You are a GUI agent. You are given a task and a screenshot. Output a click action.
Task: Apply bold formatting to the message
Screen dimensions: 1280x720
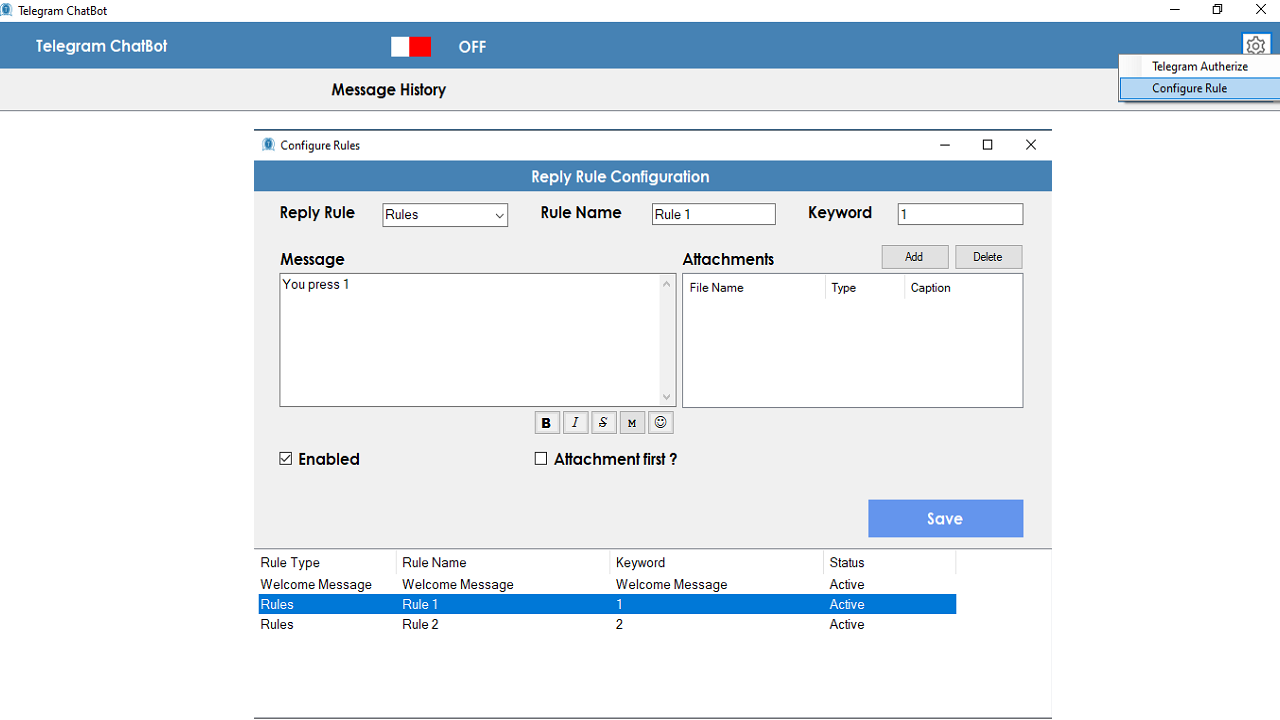click(546, 423)
